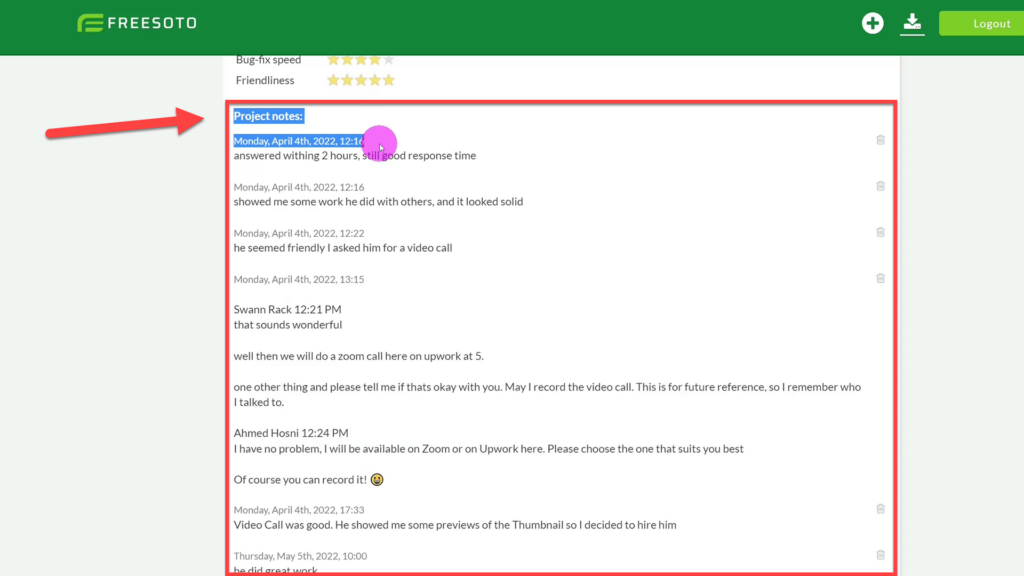Click the plus add-new icon
1024x576 pixels.
[872, 23]
